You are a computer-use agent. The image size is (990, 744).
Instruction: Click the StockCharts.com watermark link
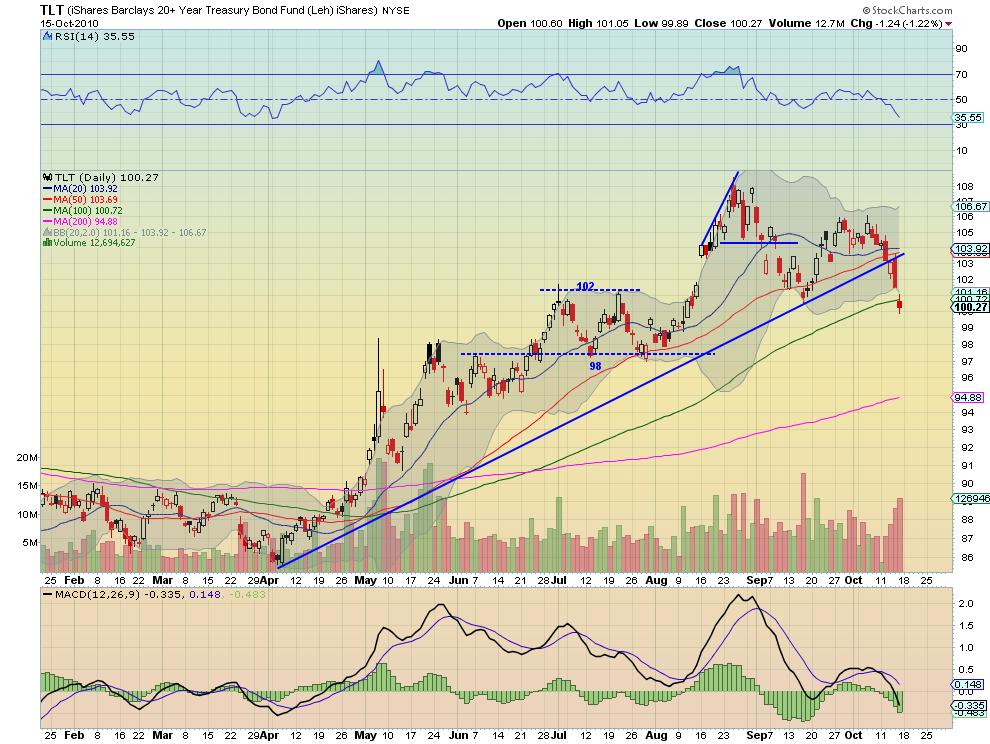click(907, 10)
